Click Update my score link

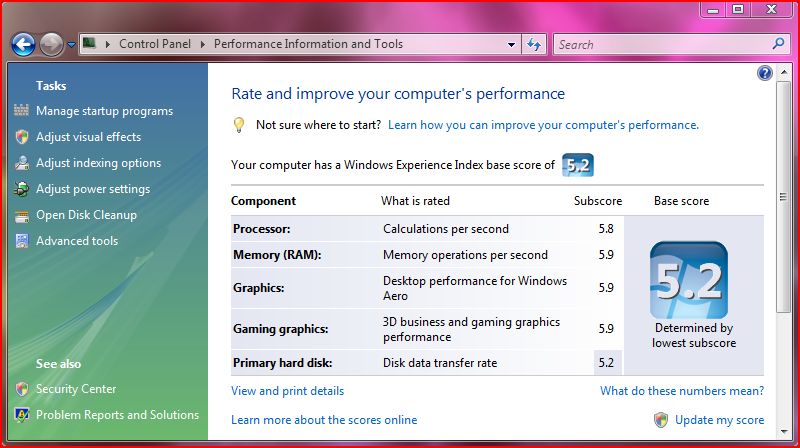coord(719,420)
